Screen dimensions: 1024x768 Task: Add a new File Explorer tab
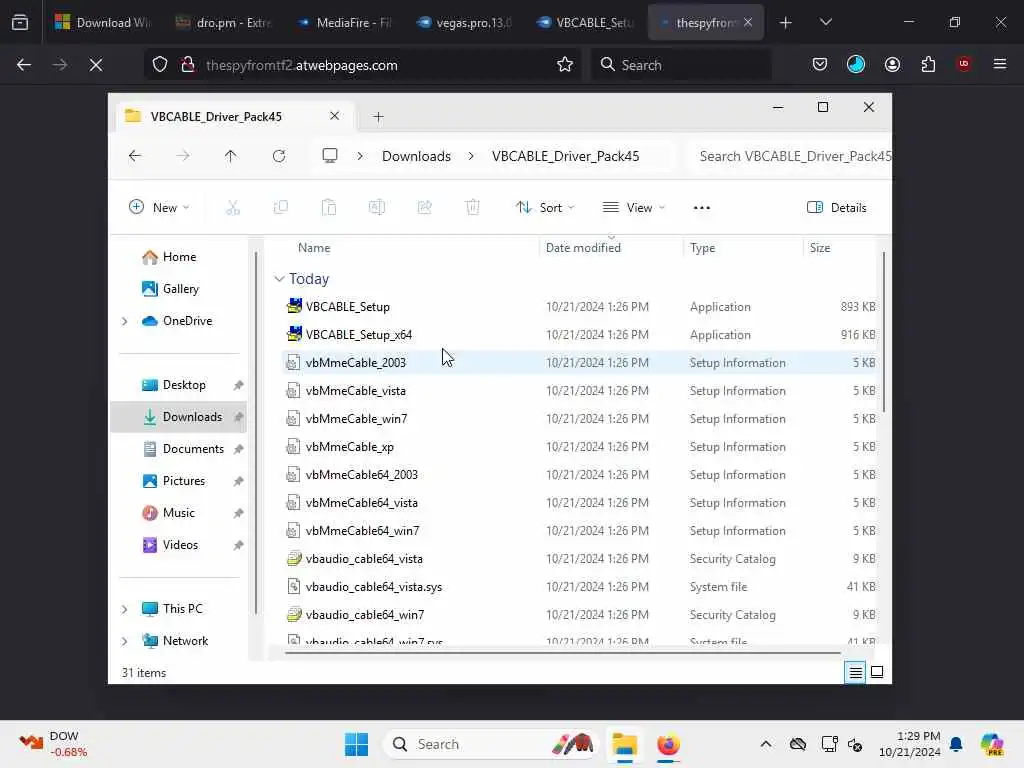(x=378, y=117)
